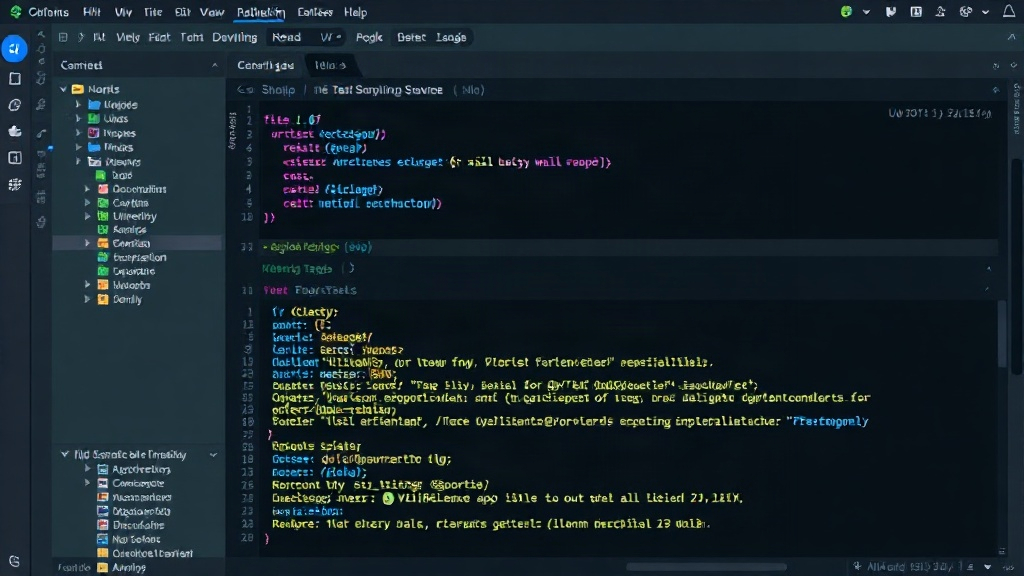Viewport: 1024px width, 576px height.
Task: Open the blue circular activity bar icon
Action: pos(14,49)
